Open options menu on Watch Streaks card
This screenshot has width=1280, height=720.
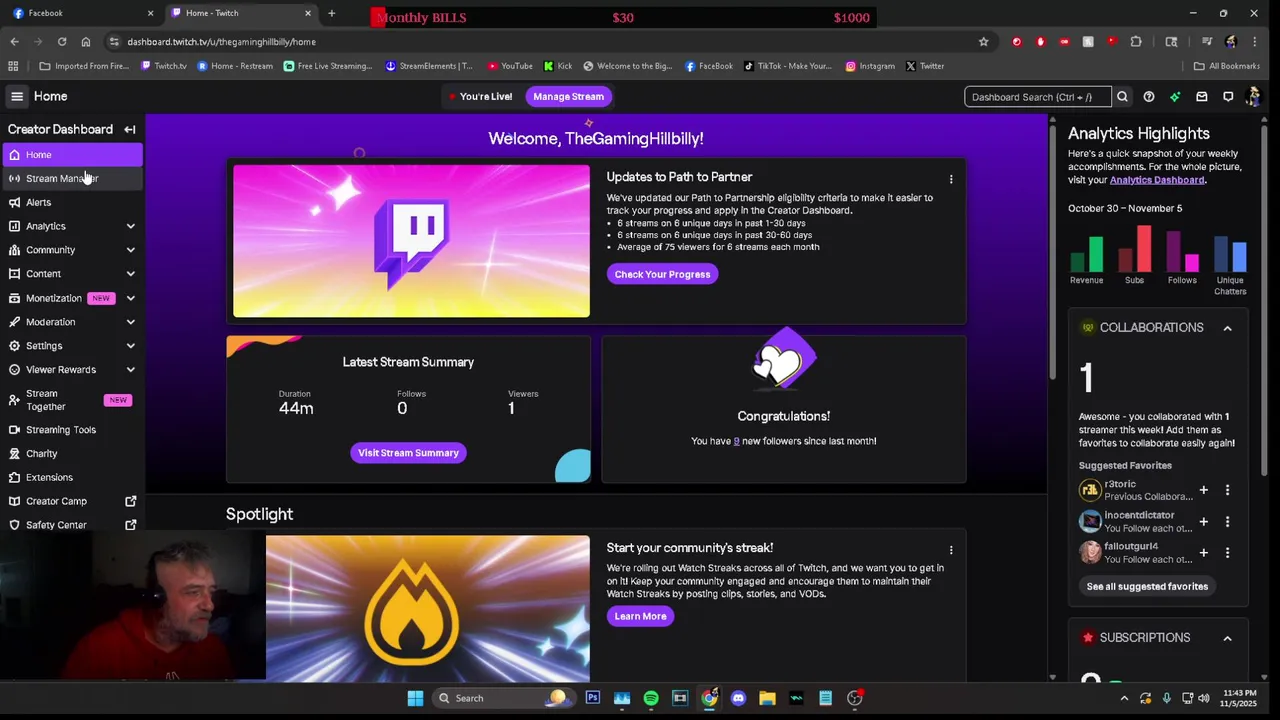[x=951, y=550]
